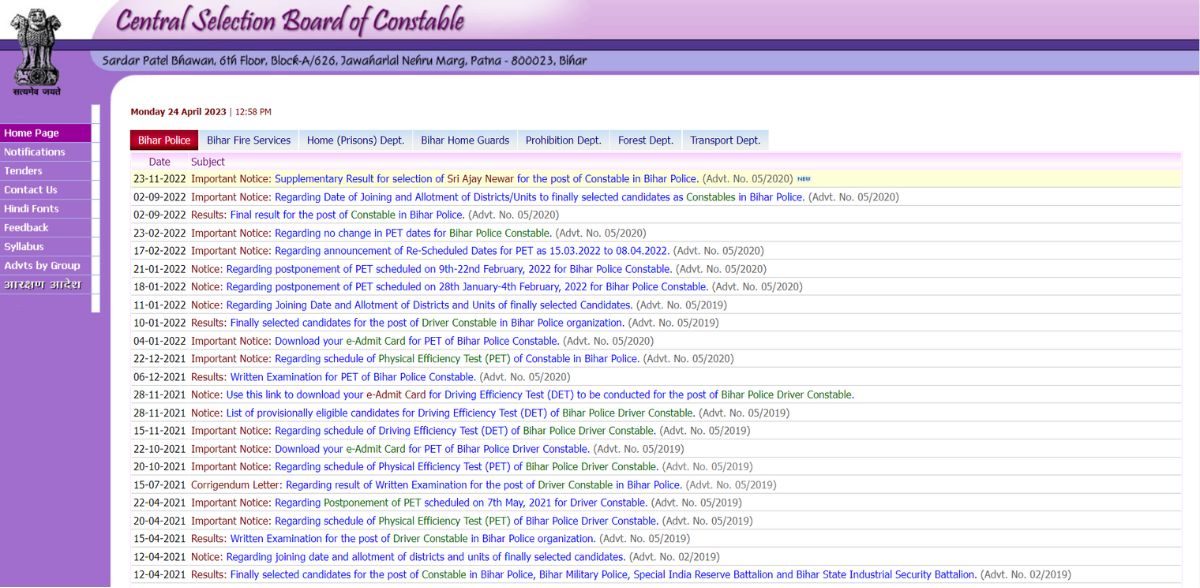1200x588 pixels.
Task: Open 20-10-2021 PET schedule for Driver Constable notice
Action: pos(466,467)
